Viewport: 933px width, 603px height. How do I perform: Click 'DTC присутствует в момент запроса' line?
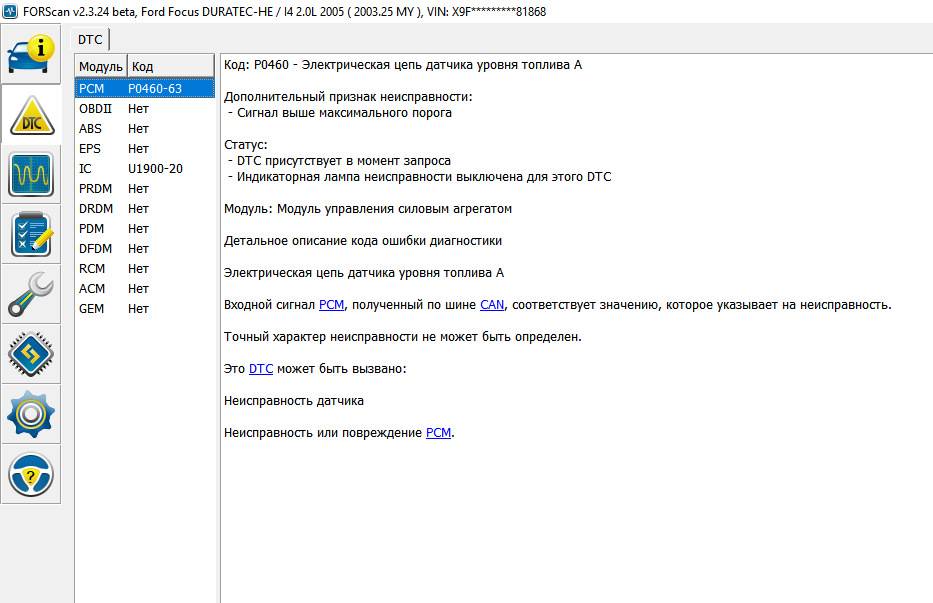click(x=343, y=161)
